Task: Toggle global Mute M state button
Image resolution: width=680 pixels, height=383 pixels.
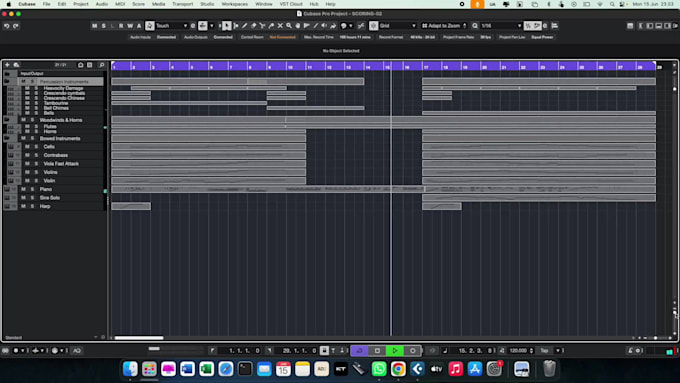Action: click(x=95, y=26)
